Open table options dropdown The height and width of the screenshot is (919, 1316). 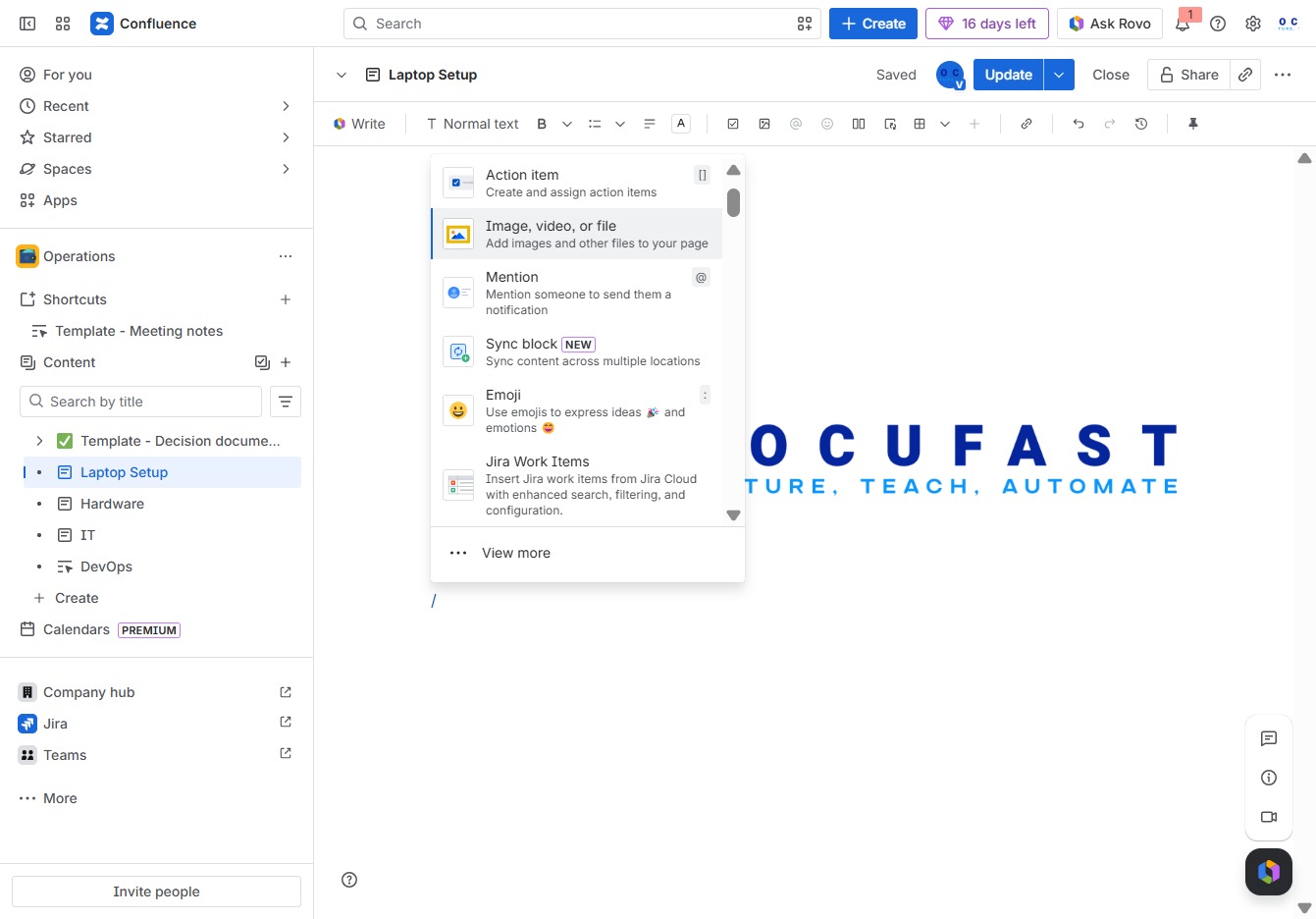point(945,124)
